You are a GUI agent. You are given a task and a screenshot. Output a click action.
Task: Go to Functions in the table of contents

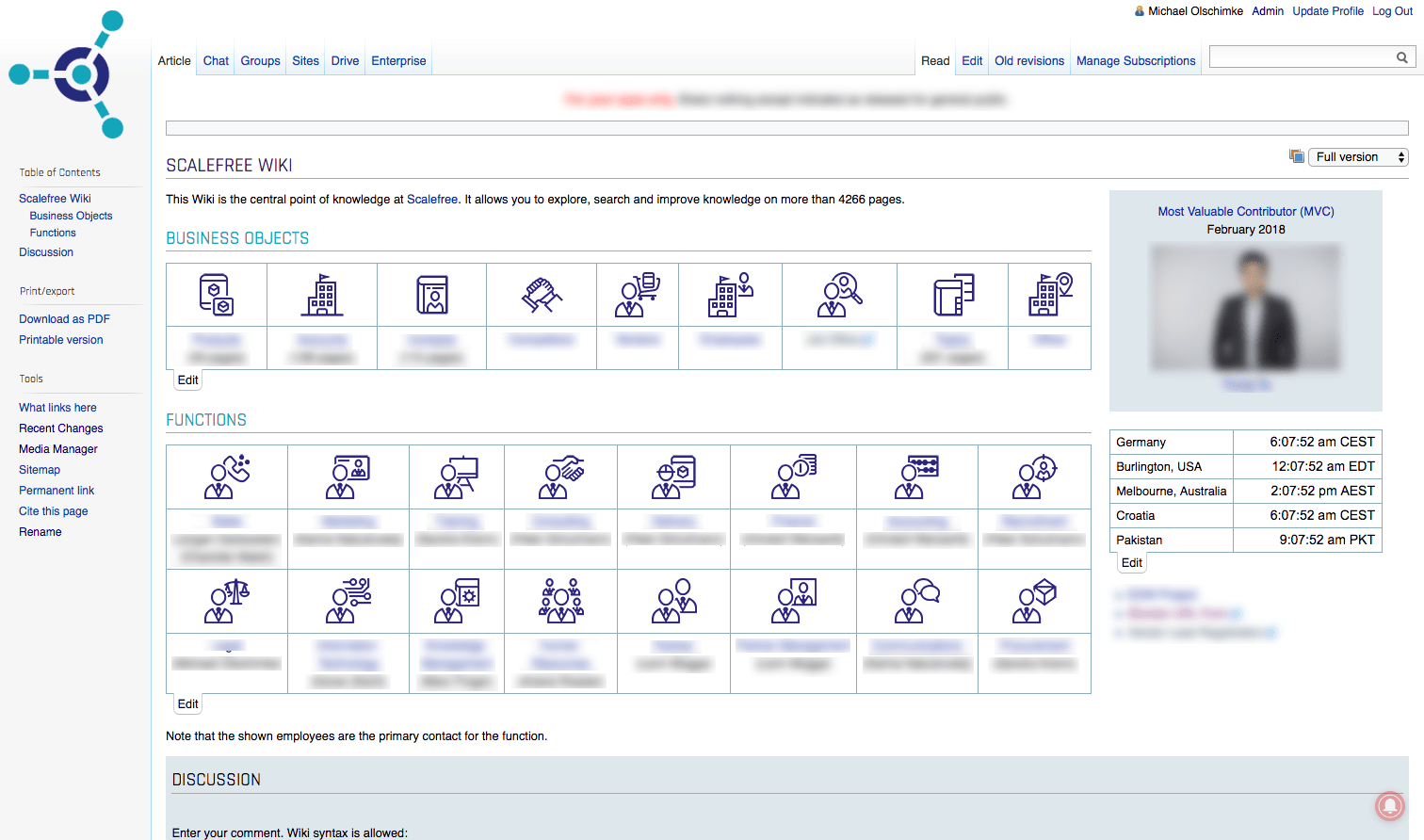coord(53,233)
